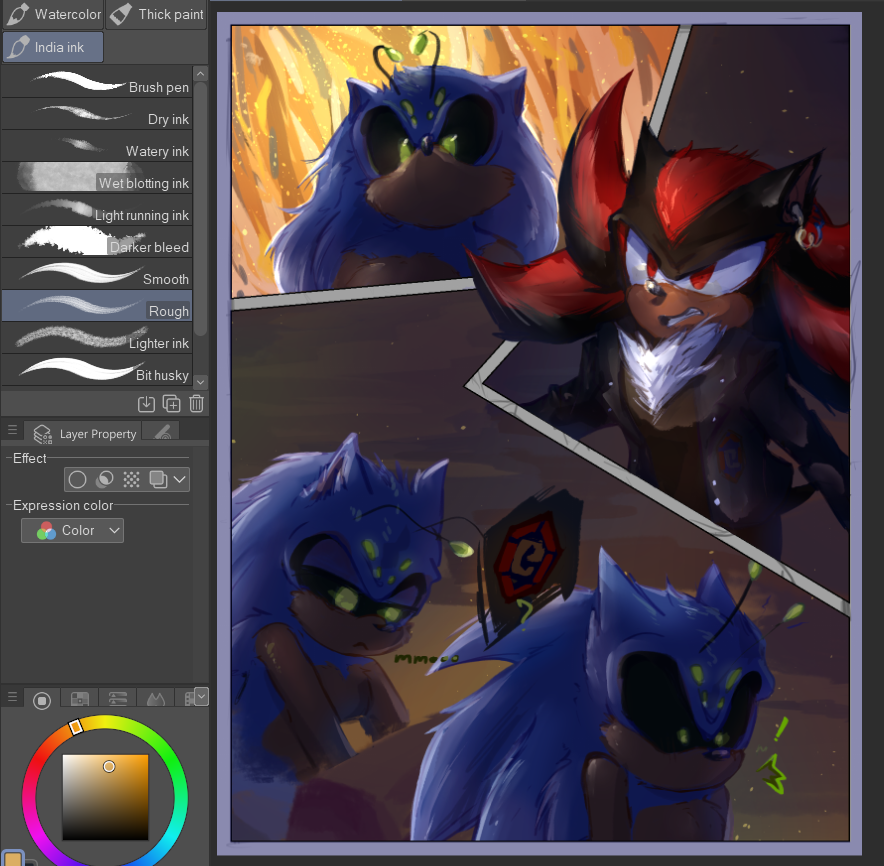This screenshot has width=884, height=866.
Task: Select the Brush pen sub tool
Action: (x=97, y=82)
